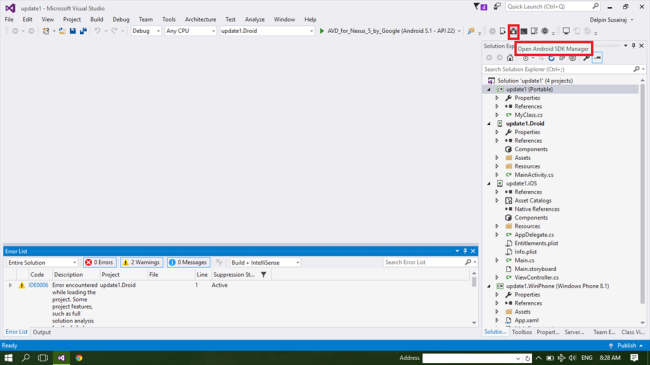The width and height of the screenshot is (650, 365).
Task: Click the Refresh icon in Solution Explorer
Action: [x=551, y=58]
